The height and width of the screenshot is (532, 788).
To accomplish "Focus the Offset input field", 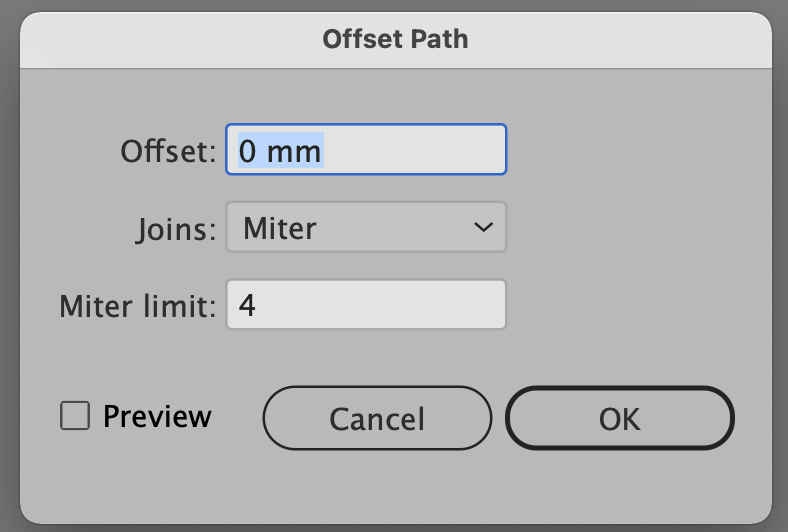I will click(x=366, y=149).
